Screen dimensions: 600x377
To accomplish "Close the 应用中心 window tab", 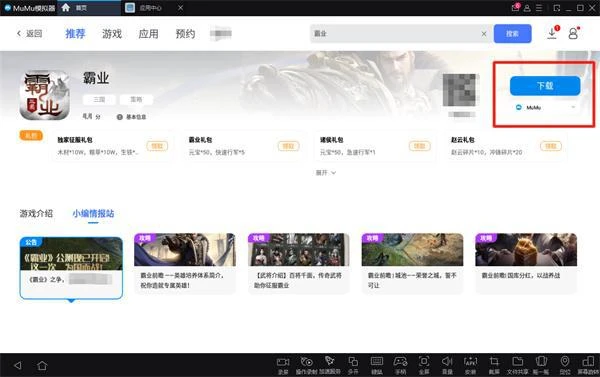I will coord(181,8).
